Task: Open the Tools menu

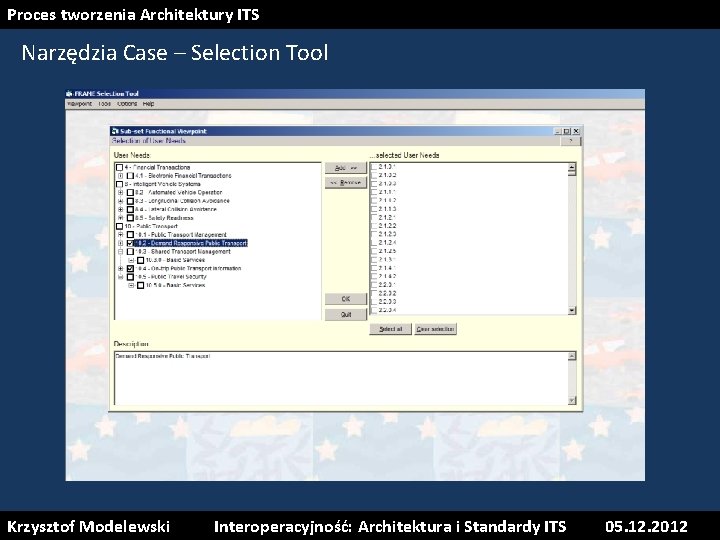Action: click(x=104, y=104)
